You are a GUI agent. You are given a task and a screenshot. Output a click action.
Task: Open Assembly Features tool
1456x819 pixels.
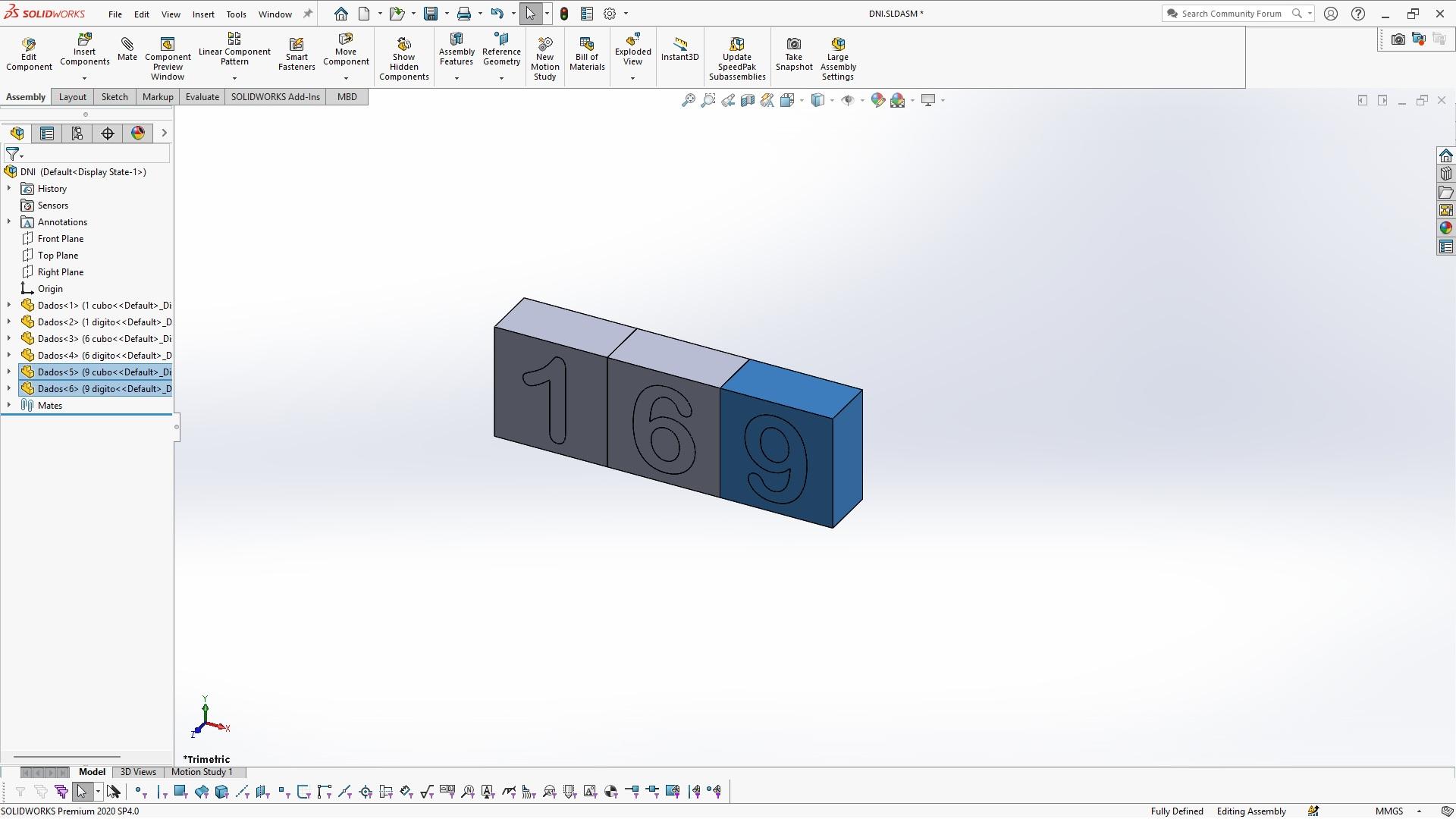[x=457, y=50]
